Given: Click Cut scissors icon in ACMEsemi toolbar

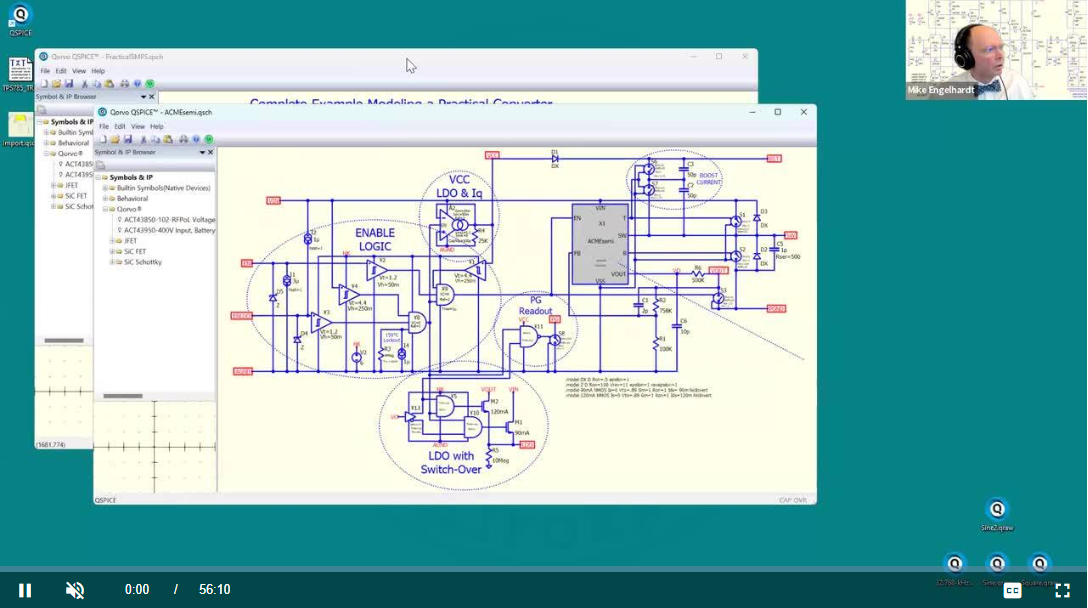Looking at the screenshot, I should (x=143, y=140).
